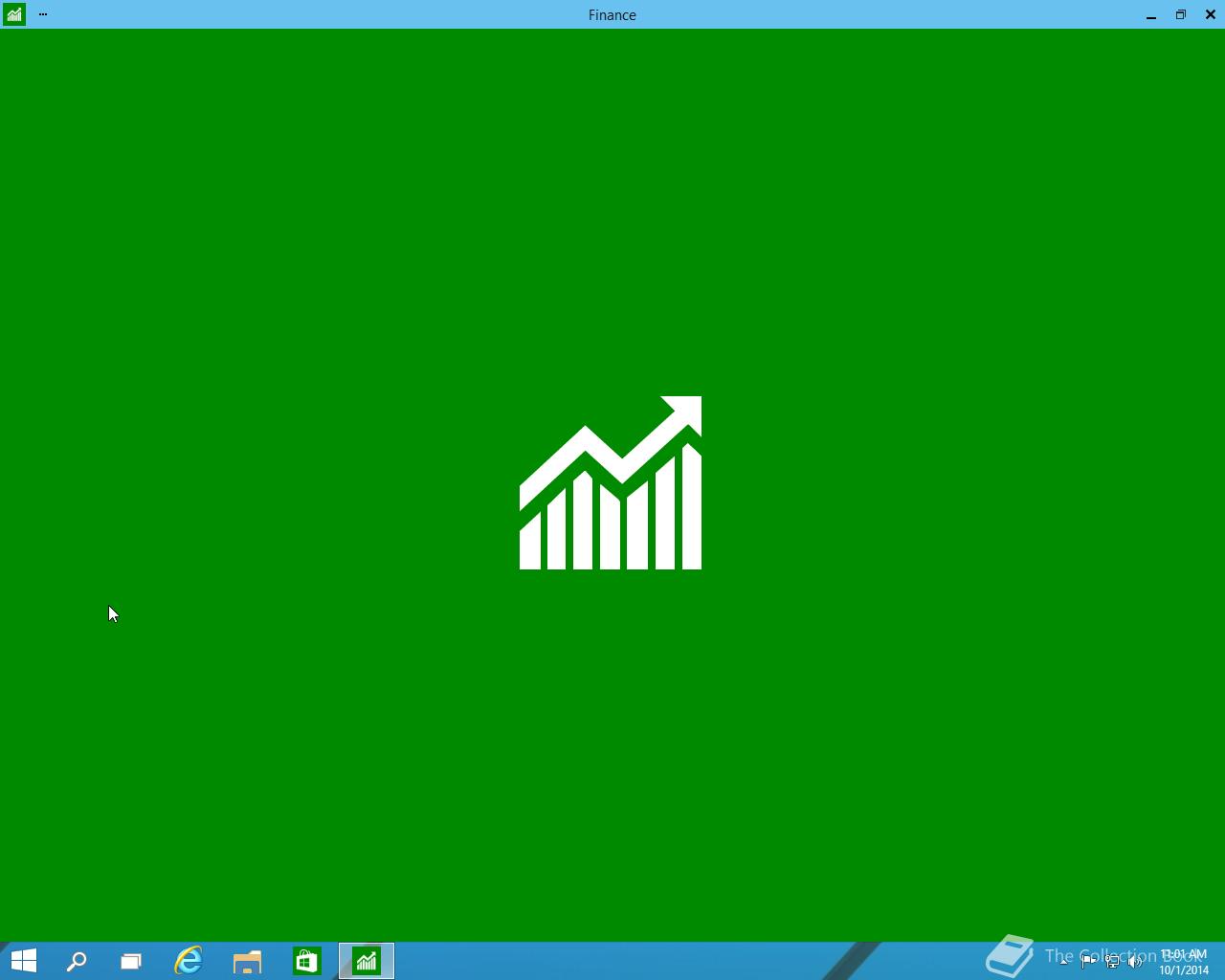The image size is (1225, 980).
Task: Open the Windows Start button
Action: pyautogui.click(x=23, y=961)
